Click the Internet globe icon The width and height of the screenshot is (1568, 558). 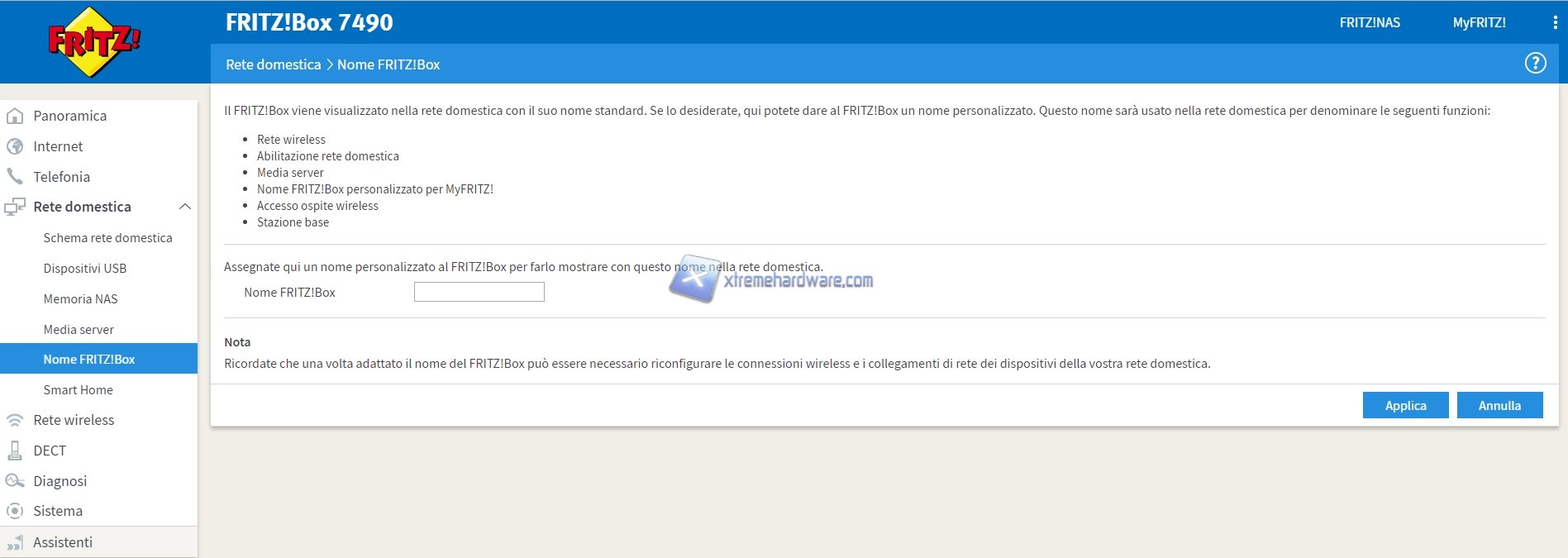[x=15, y=146]
